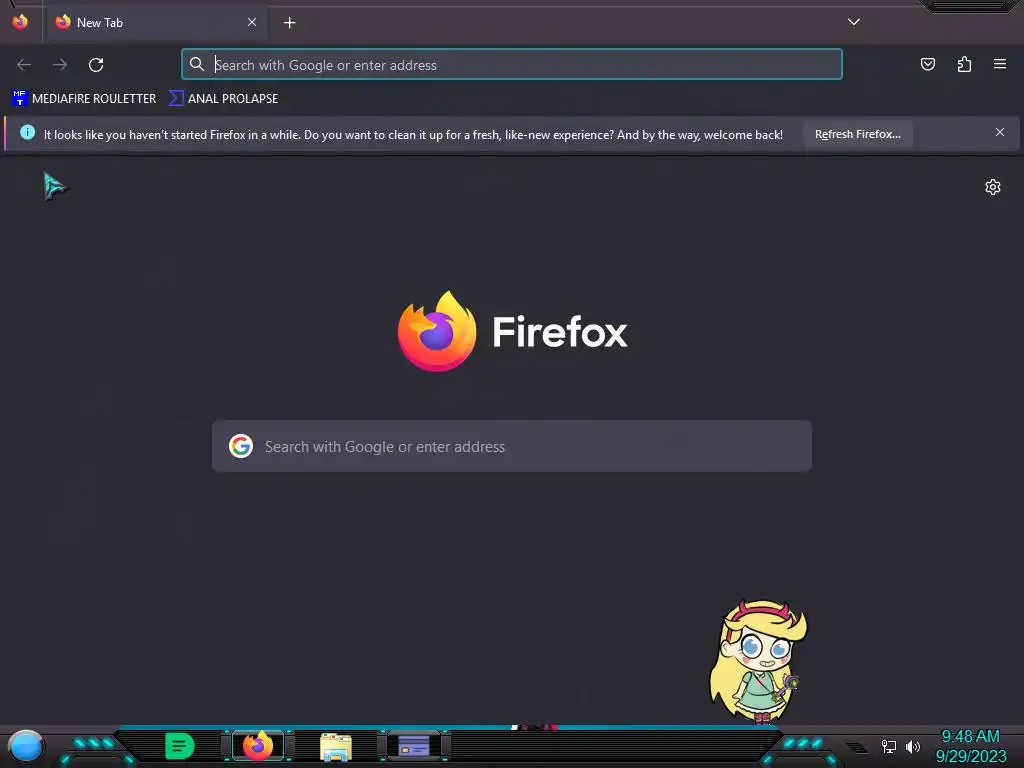
Task: Switch to Firefox on taskbar
Action: click(258, 746)
